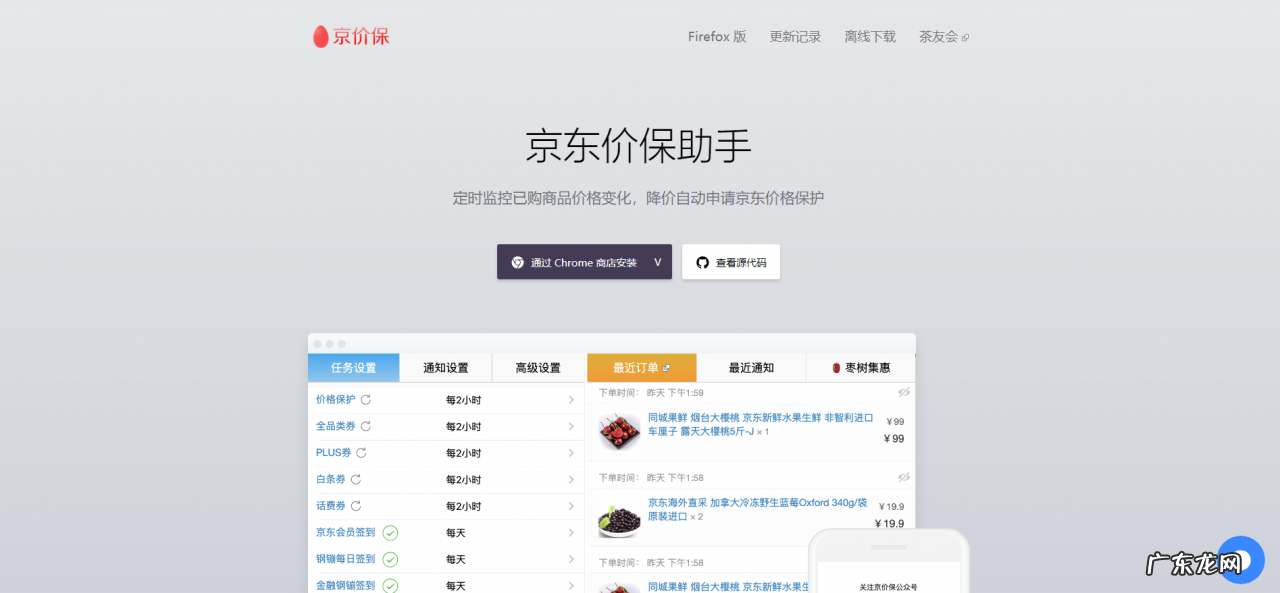Open the Chrome install dropdown arrow
1280x593 pixels.
point(658,262)
